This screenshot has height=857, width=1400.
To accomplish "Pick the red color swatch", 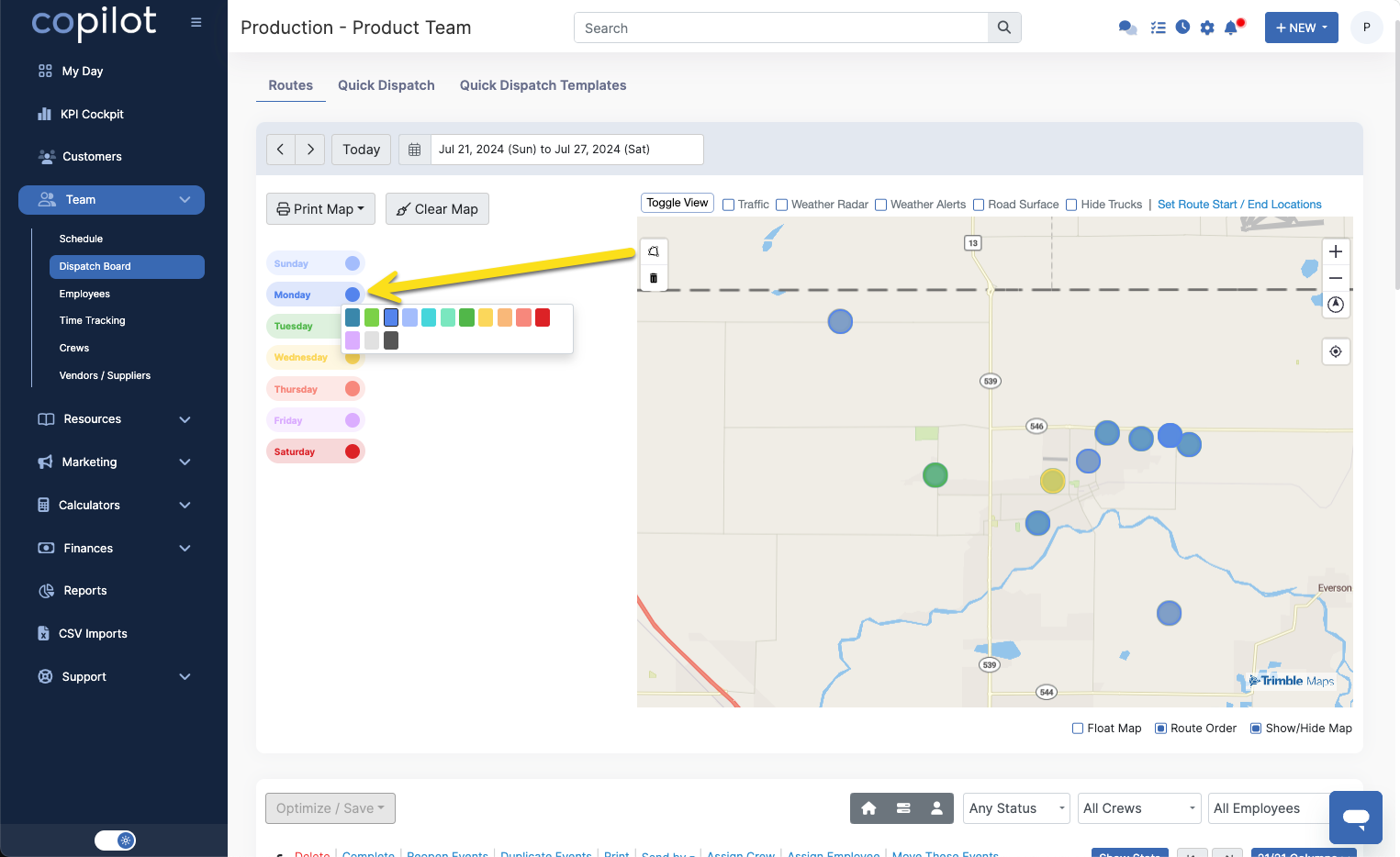I will [x=543, y=317].
